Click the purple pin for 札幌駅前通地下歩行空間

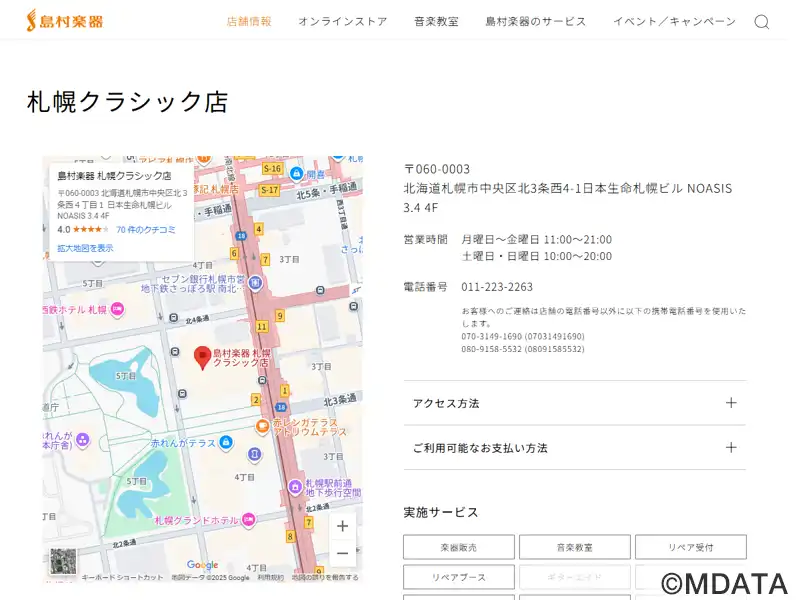295,487
